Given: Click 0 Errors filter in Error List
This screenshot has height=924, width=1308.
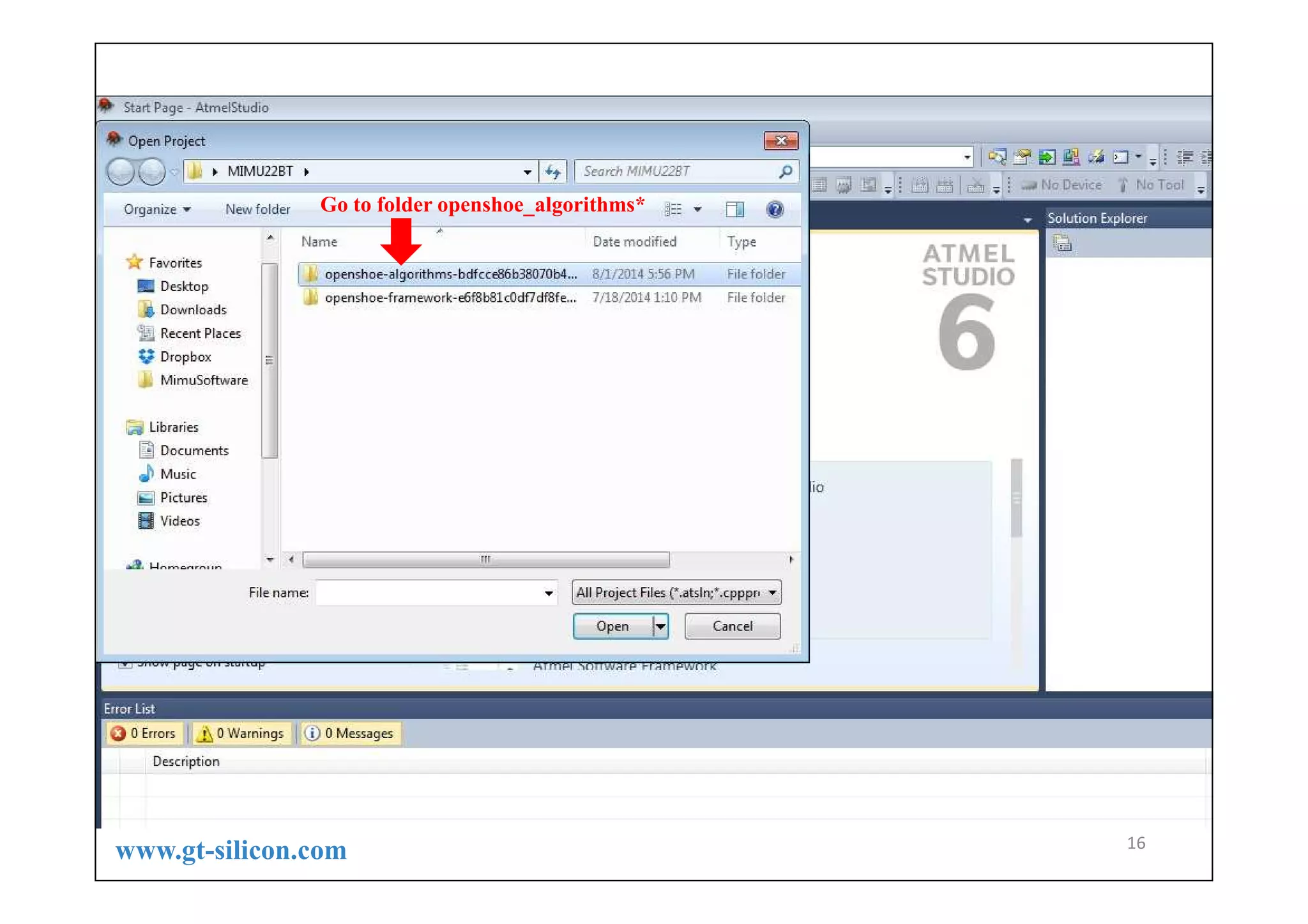Looking at the screenshot, I should 144,734.
